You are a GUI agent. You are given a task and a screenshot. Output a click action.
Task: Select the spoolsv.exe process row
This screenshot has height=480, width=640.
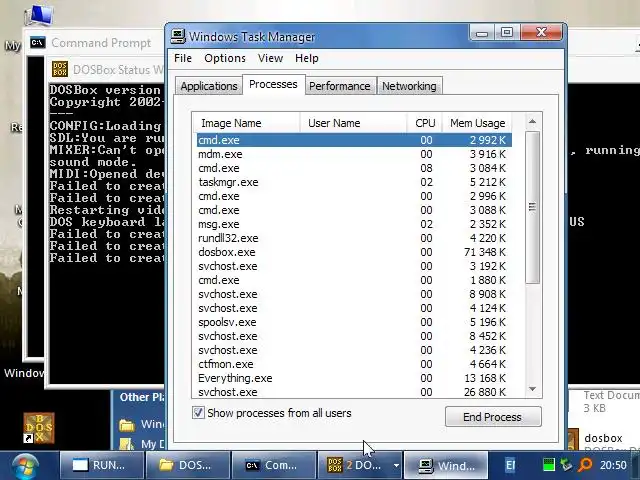(x=354, y=322)
